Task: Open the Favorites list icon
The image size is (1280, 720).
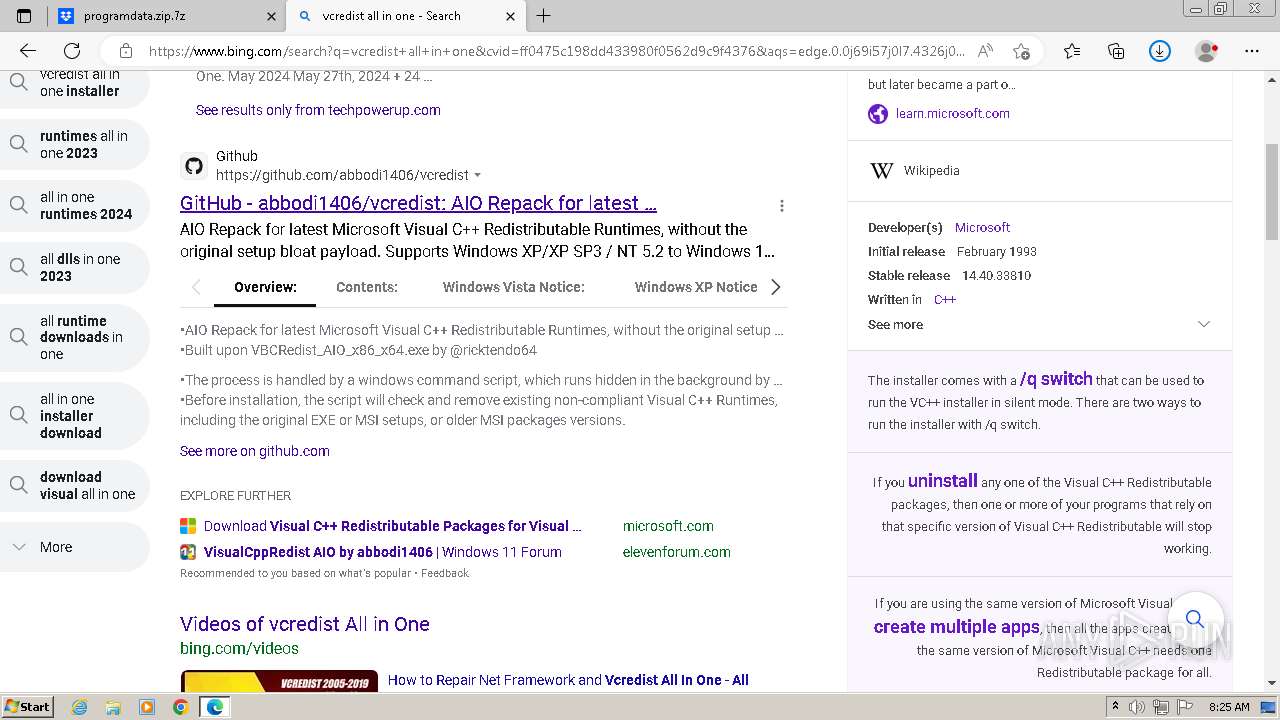Action: pyautogui.click(x=1072, y=51)
